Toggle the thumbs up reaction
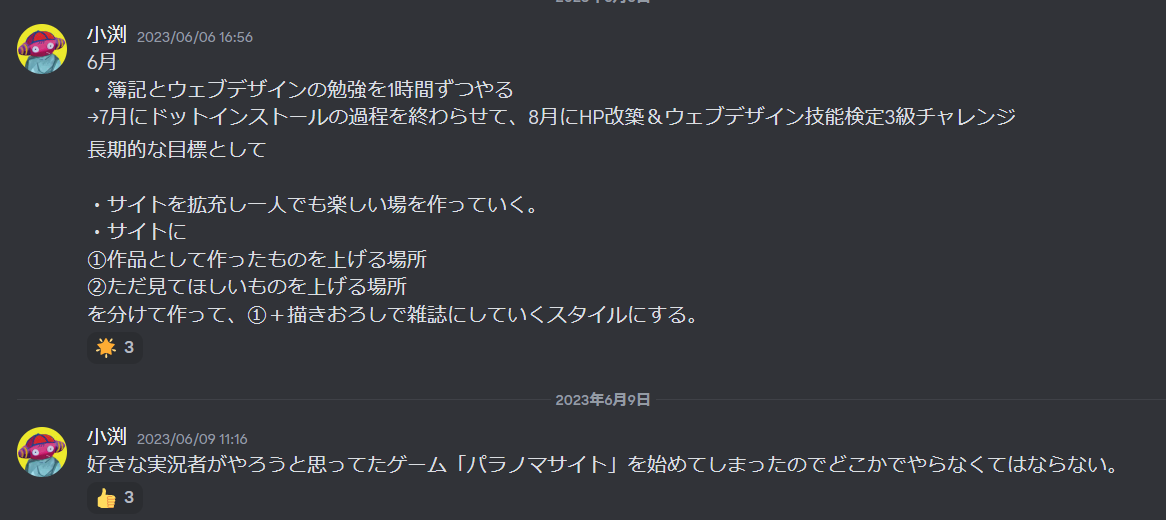 [x=115, y=498]
